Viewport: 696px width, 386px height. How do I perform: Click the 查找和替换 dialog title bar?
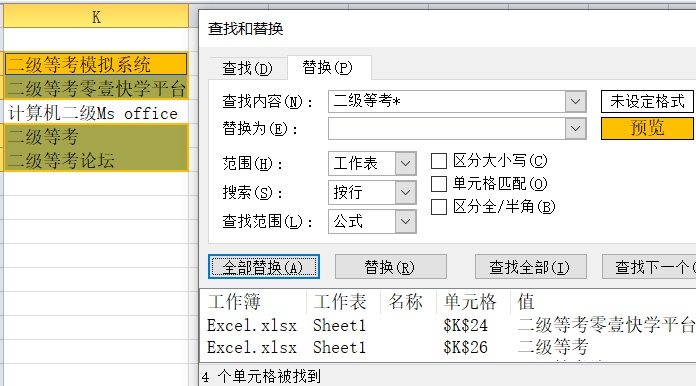tap(447, 29)
